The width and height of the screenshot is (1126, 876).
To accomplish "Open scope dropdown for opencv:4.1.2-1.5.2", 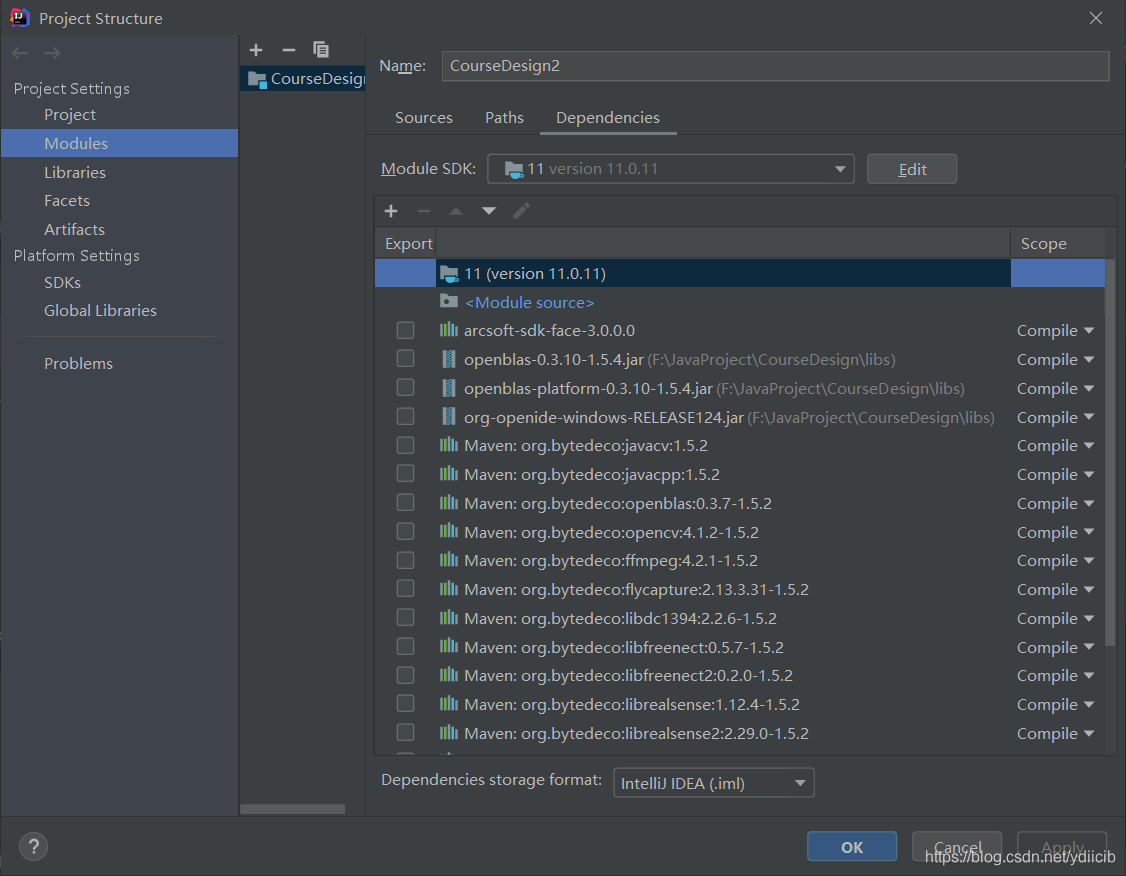I will click(1055, 532).
